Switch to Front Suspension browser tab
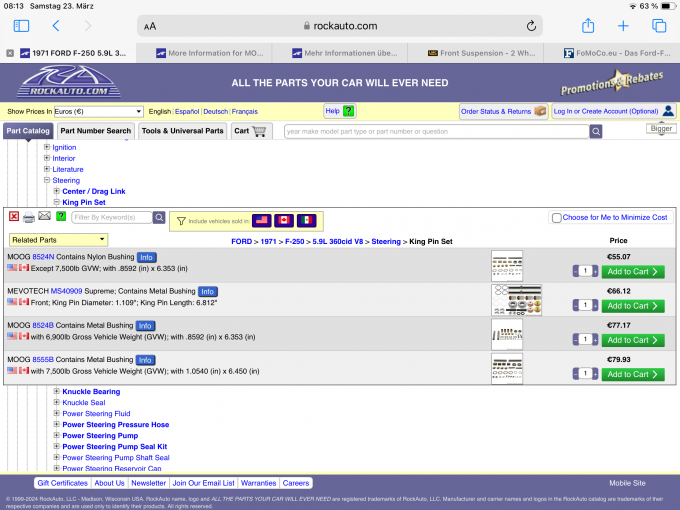 (x=481, y=53)
